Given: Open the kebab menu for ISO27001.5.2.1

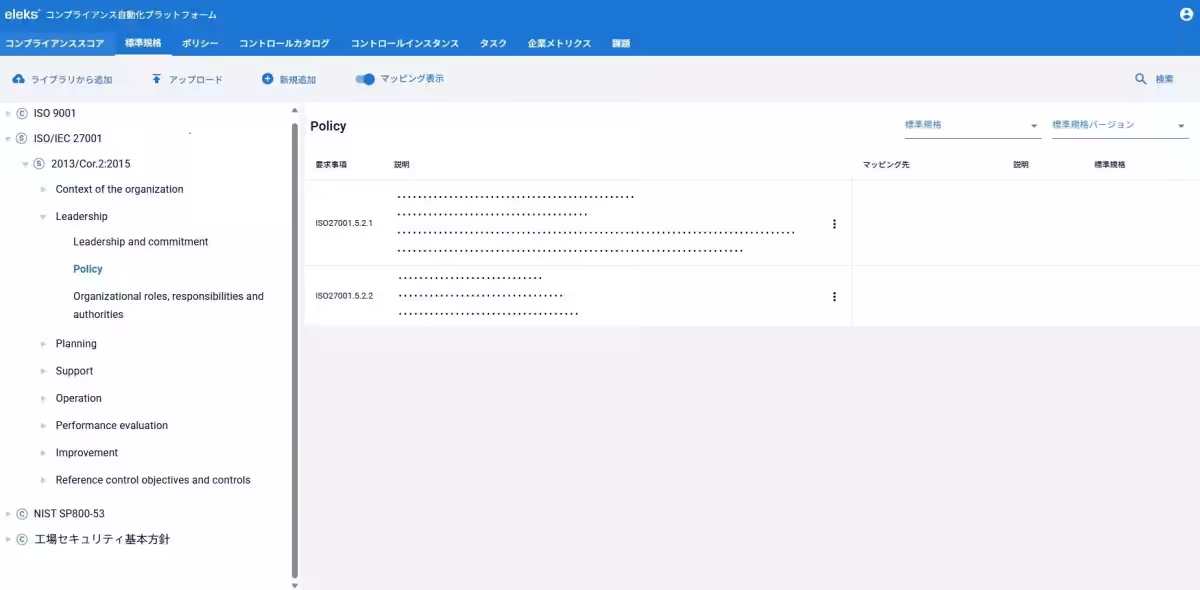Looking at the screenshot, I should pyautogui.click(x=834, y=225).
